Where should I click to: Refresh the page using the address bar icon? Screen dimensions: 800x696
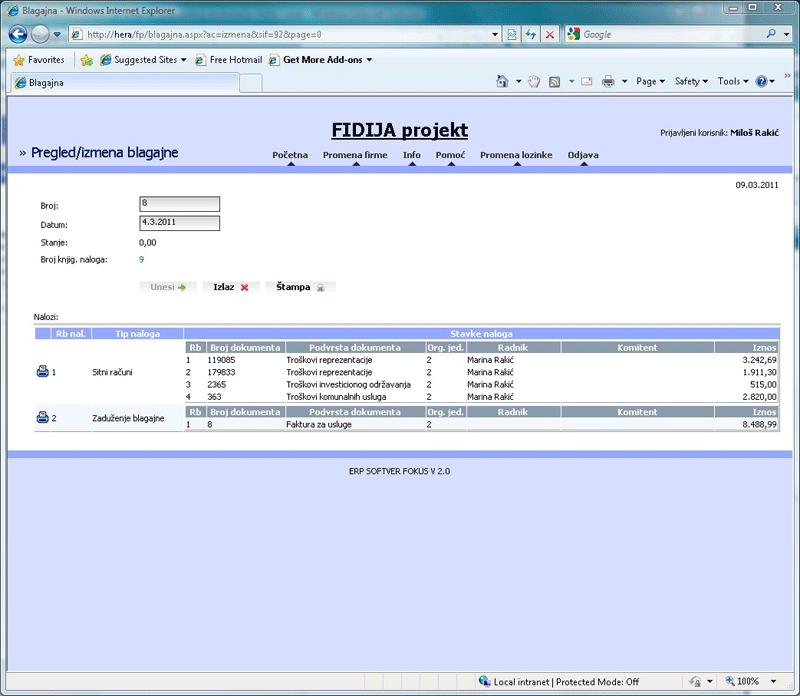[530, 34]
